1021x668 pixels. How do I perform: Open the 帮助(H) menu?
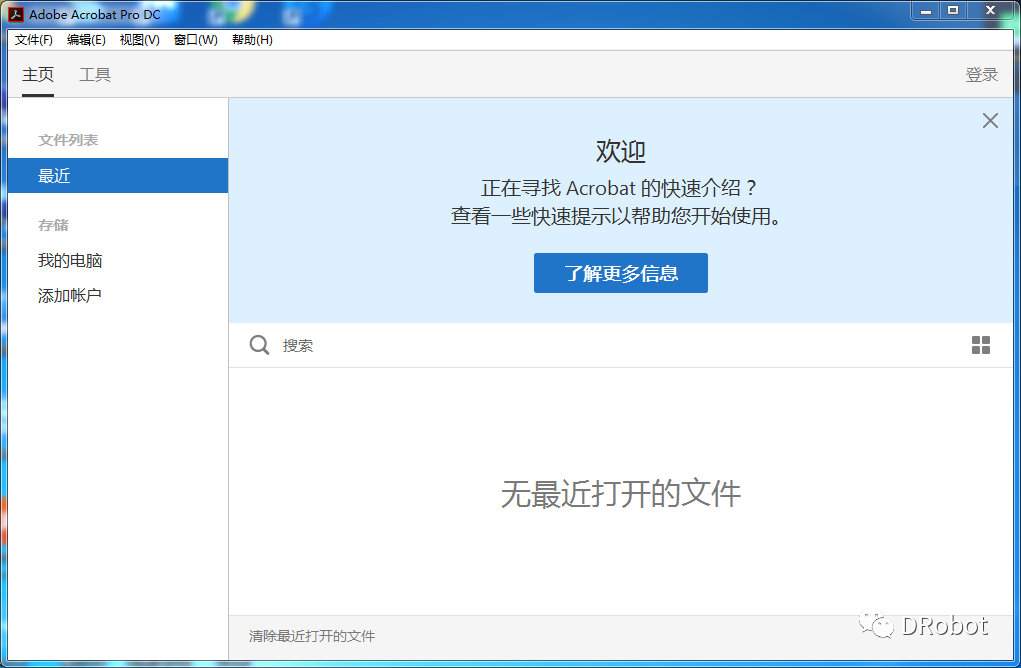pyautogui.click(x=252, y=40)
